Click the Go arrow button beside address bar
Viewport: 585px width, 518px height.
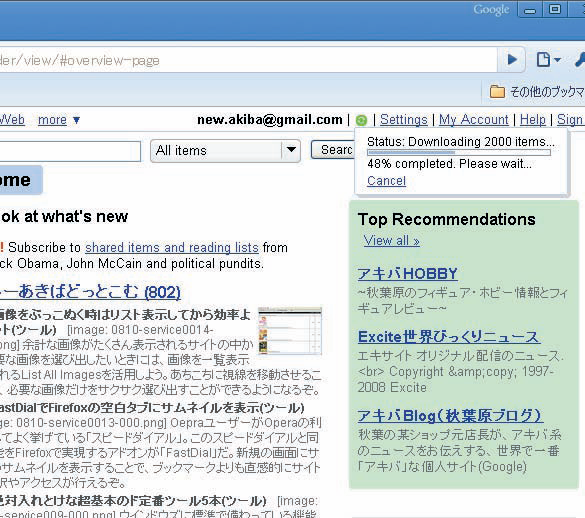pyautogui.click(x=512, y=60)
